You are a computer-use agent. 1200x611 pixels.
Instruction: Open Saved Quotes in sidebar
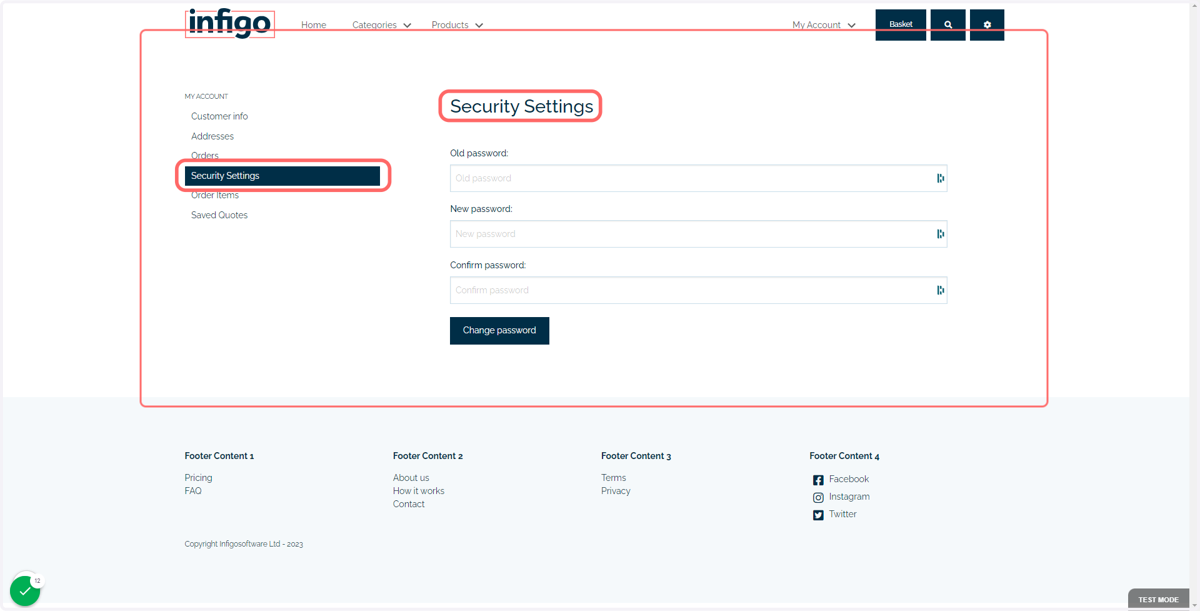click(219, 215)
